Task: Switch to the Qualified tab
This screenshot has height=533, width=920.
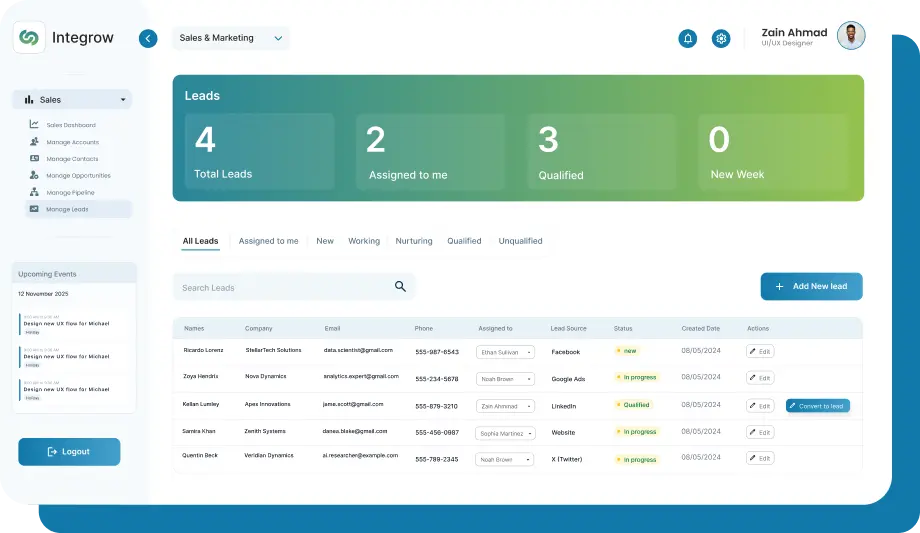Action: 464,241
